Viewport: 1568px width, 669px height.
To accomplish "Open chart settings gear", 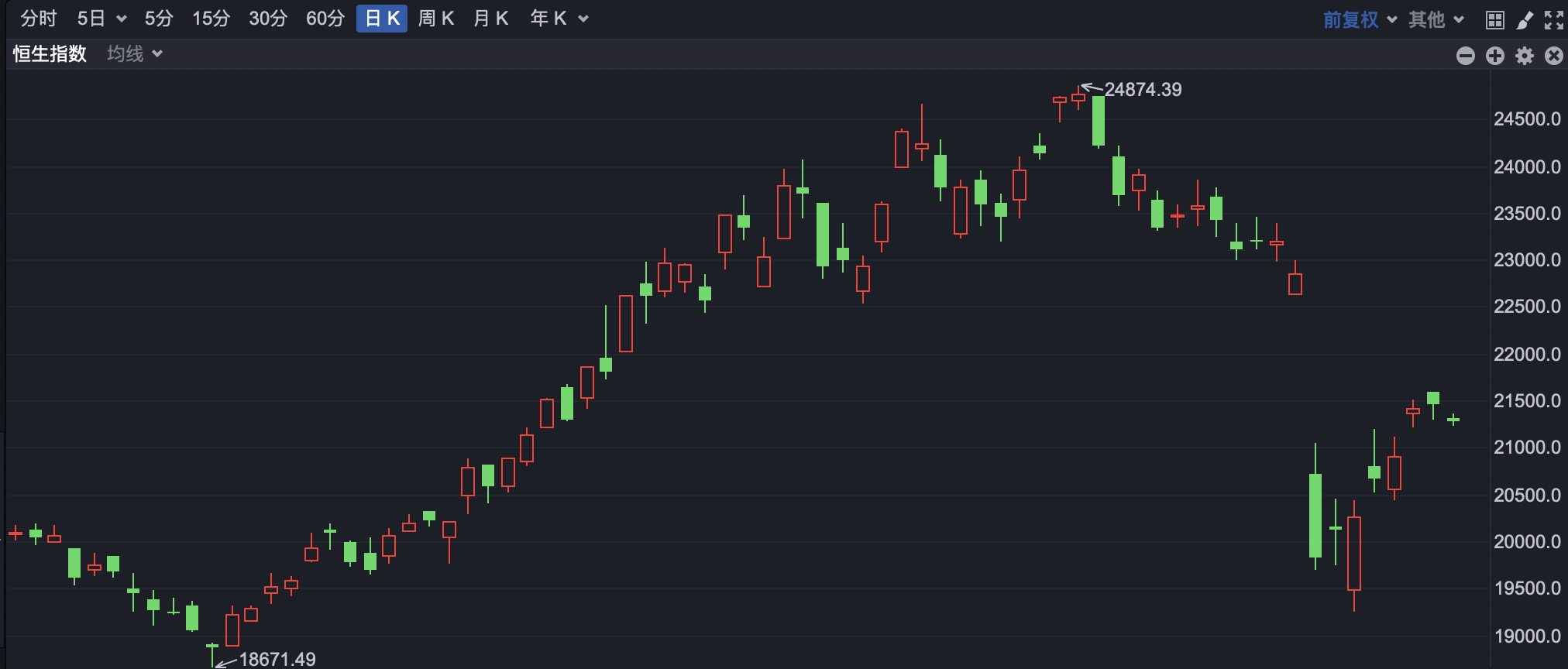I will pos(1525,56).
